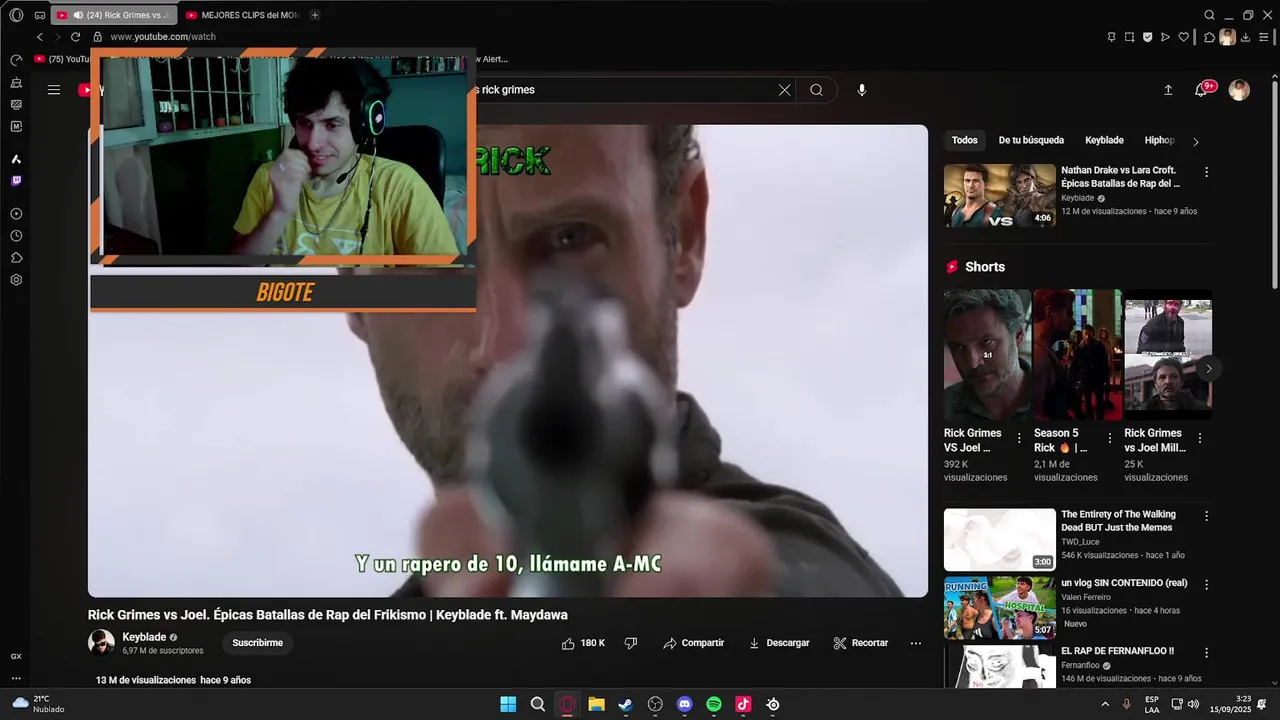Open History clock in sidebar
The height and width of the screenshot is (720, 1280).
point(16,236)
